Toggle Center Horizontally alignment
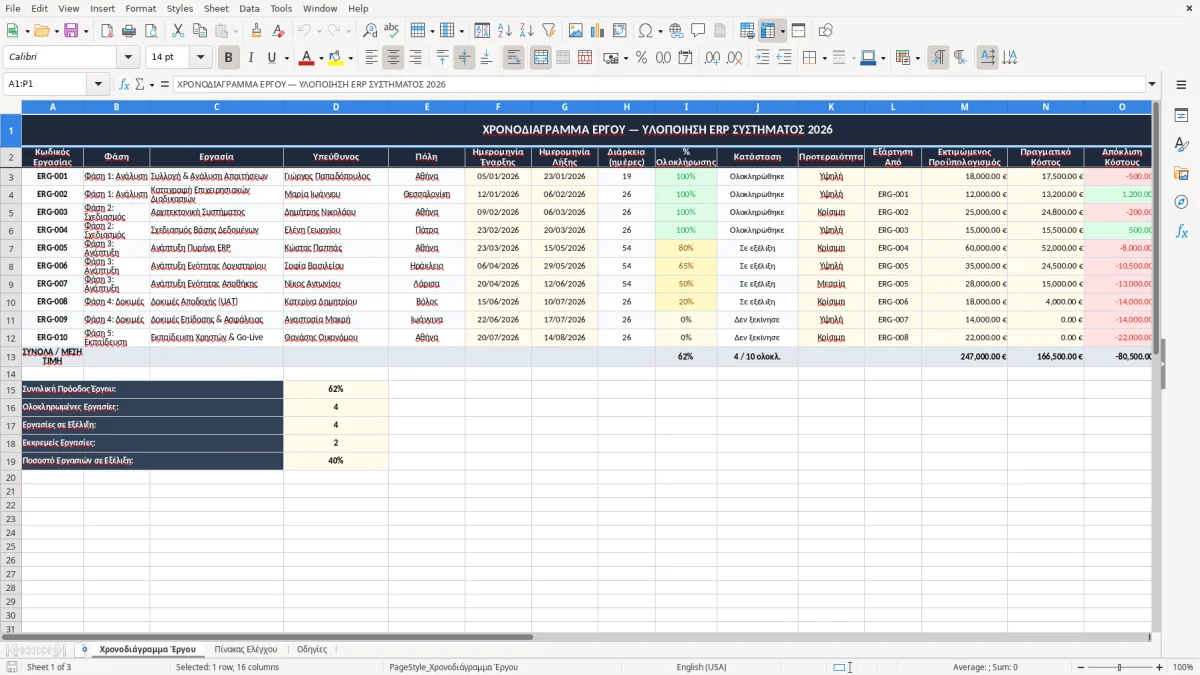This screenshot has height=675, width=1200. click(393, 58)
